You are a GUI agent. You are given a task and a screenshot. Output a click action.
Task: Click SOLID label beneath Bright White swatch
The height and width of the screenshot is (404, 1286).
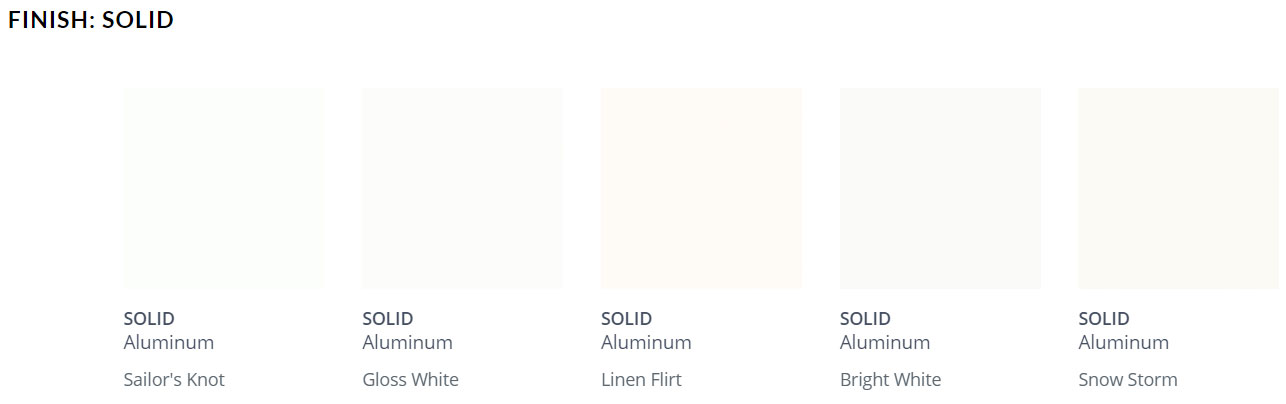click(865, 319)
